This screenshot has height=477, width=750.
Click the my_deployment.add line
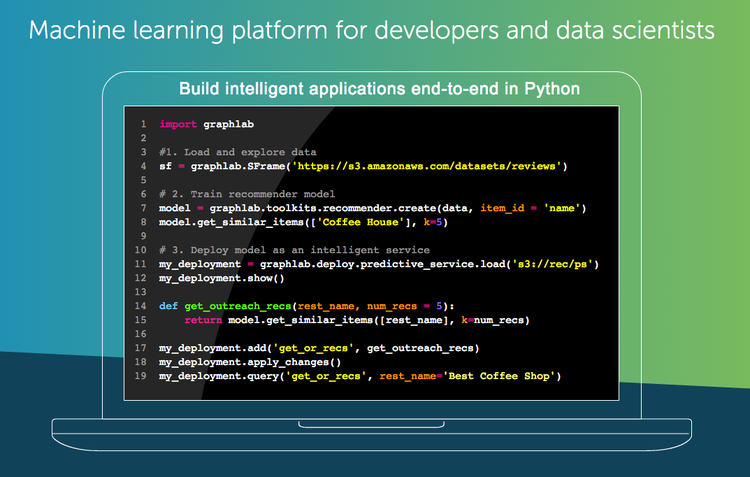pos(319,347)
